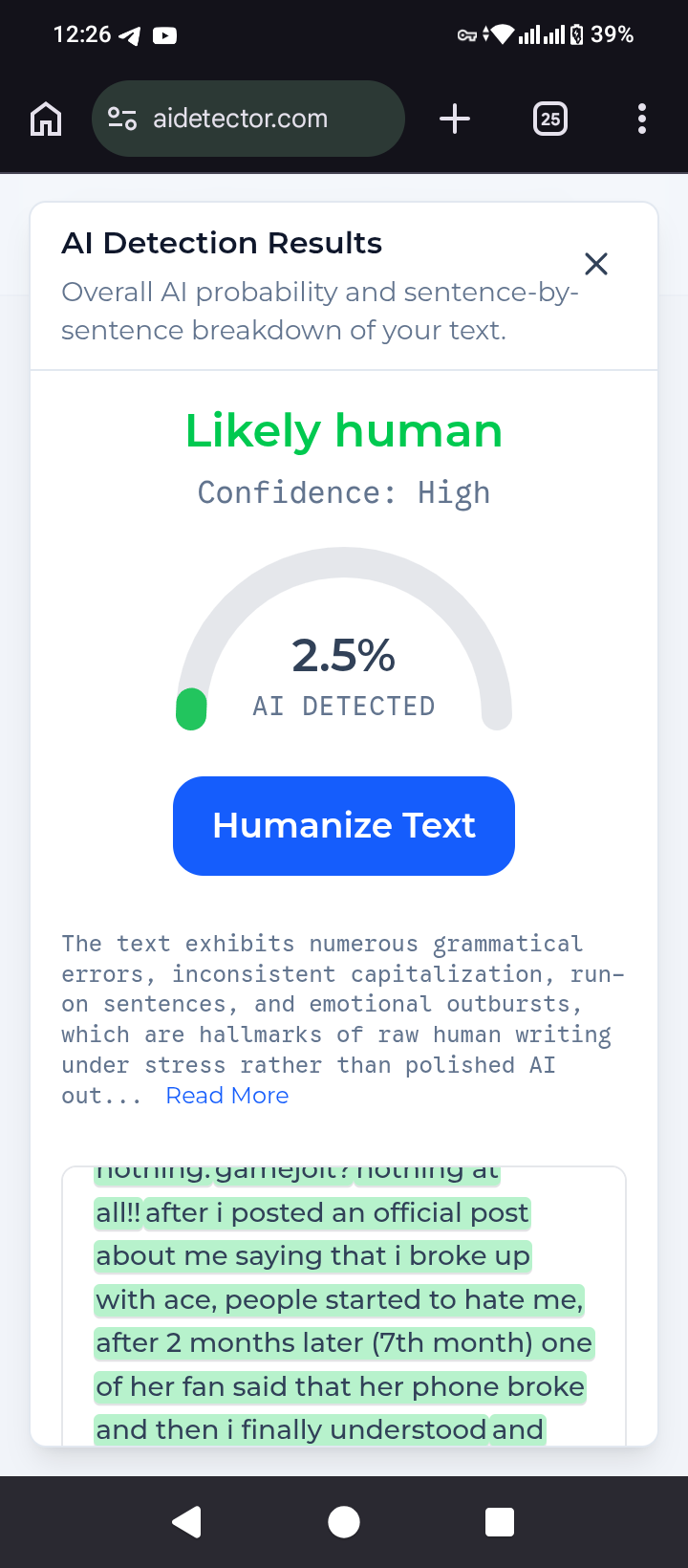Open recent apps with square button
Screen dimensions: 688x1568
click(500, 1521)
